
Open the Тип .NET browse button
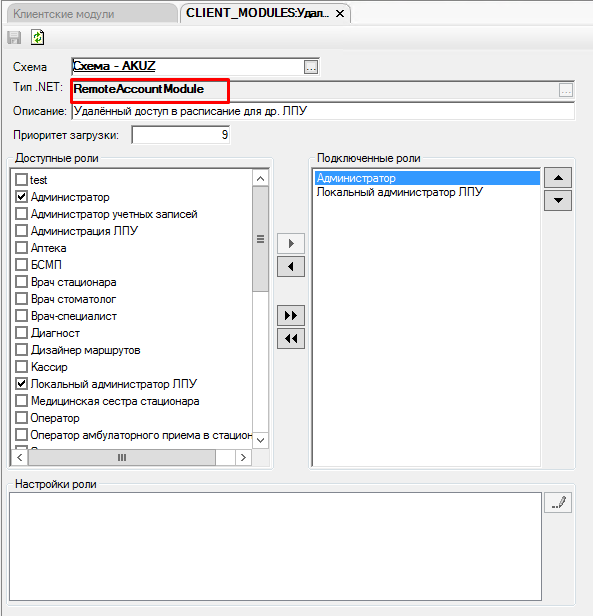[566, 90]
